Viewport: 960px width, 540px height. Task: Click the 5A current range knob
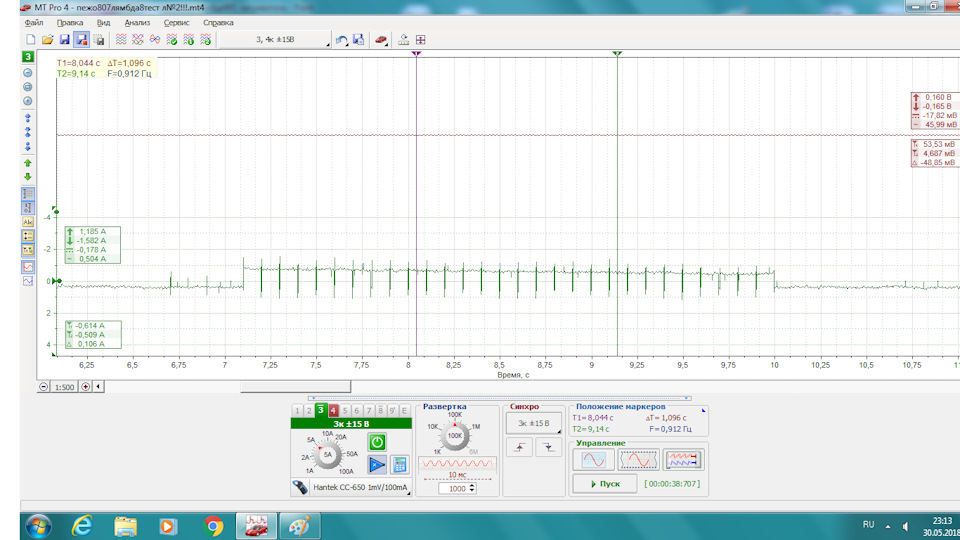click(327, 455)
